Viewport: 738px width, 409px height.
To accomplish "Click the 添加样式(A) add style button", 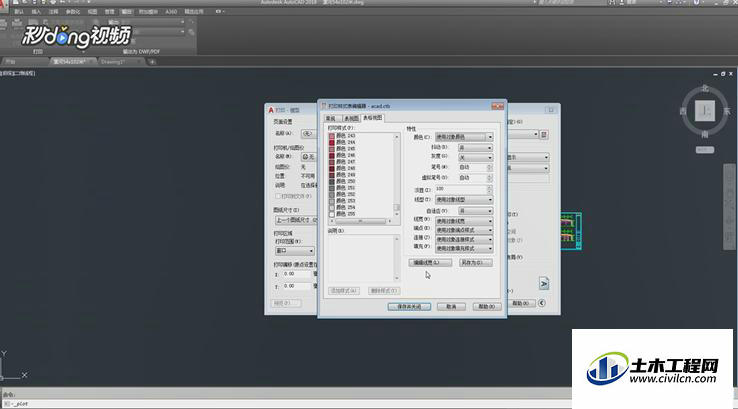I will (344, 291).
